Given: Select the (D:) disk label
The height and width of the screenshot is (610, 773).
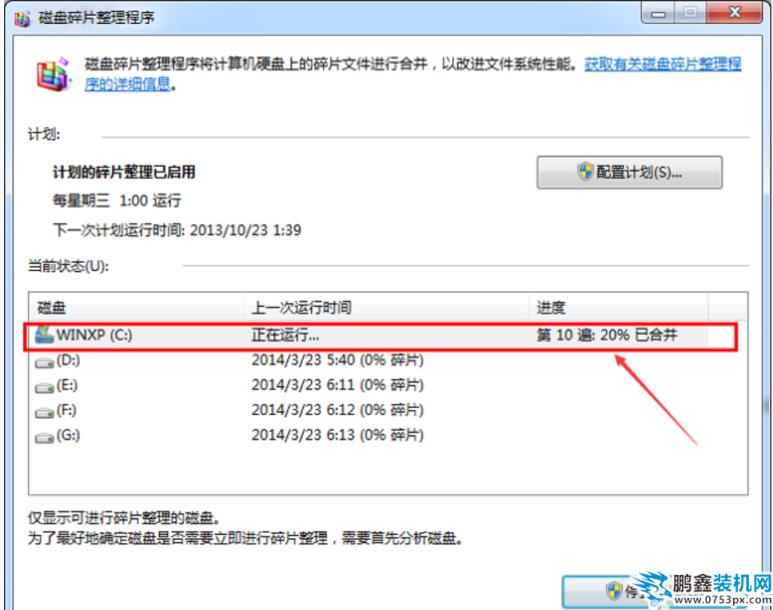Looking at the screenshot, I should 68,360.
